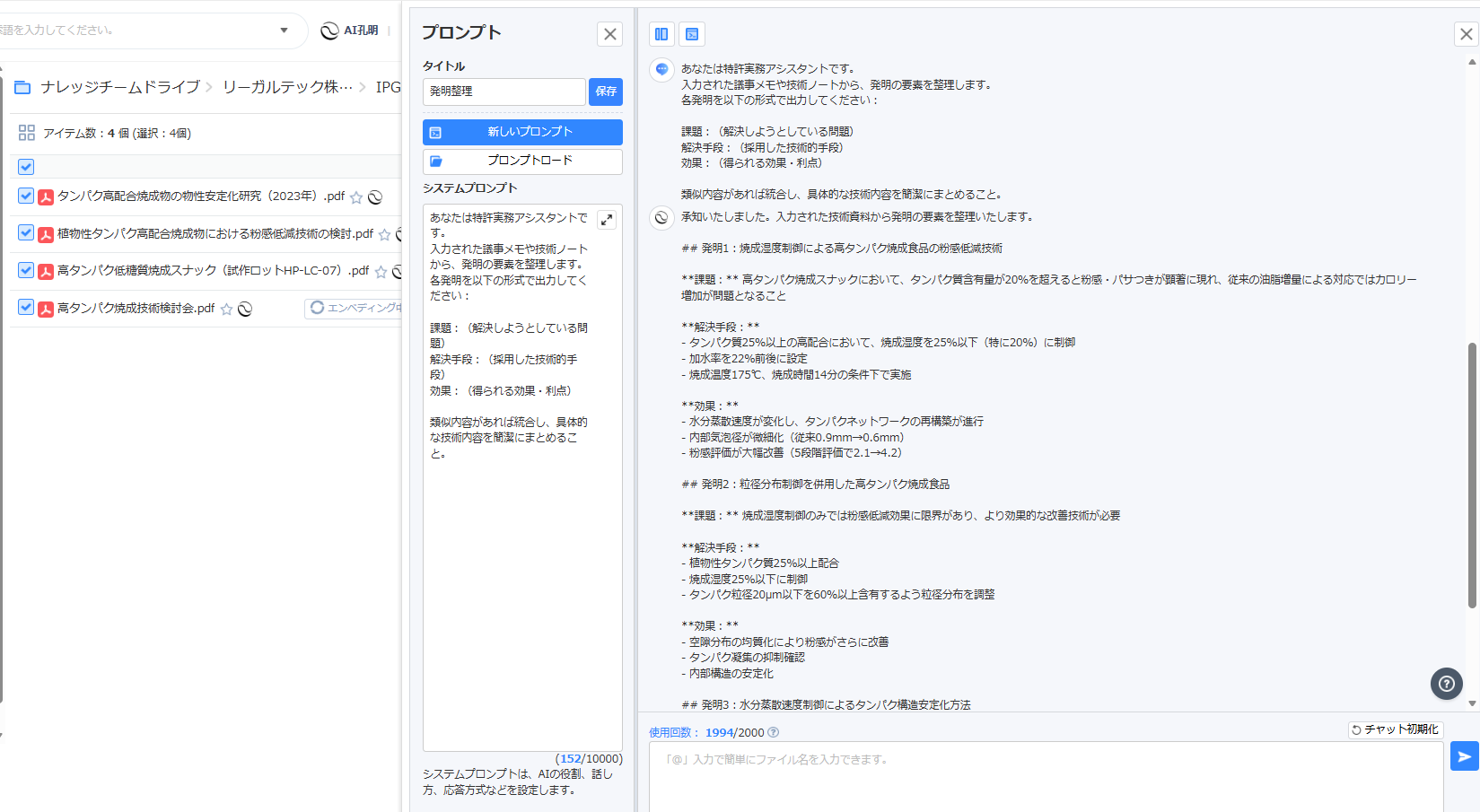Click AI icon next to タンパク高配合焼成物 pdf

[375, 196]
